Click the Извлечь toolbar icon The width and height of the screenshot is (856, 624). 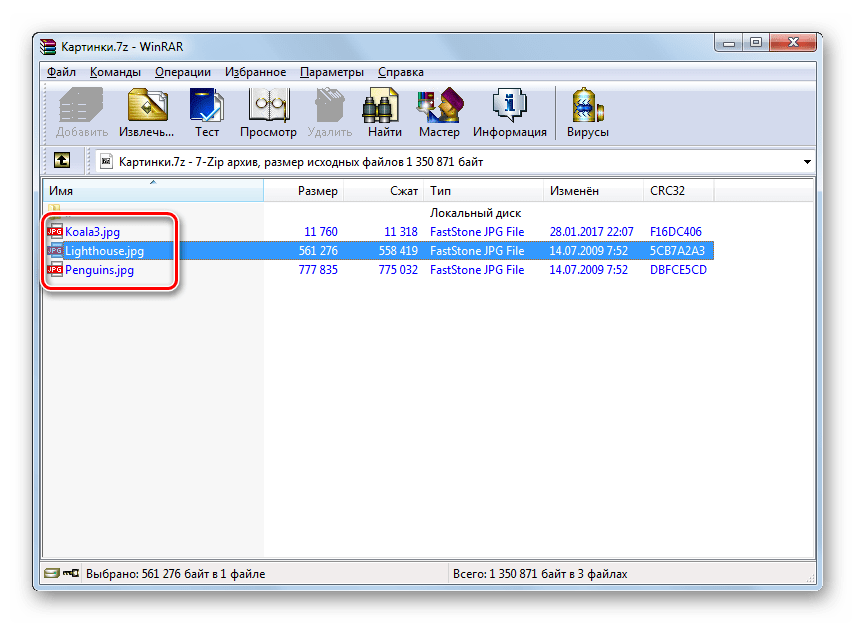[147, 112]
